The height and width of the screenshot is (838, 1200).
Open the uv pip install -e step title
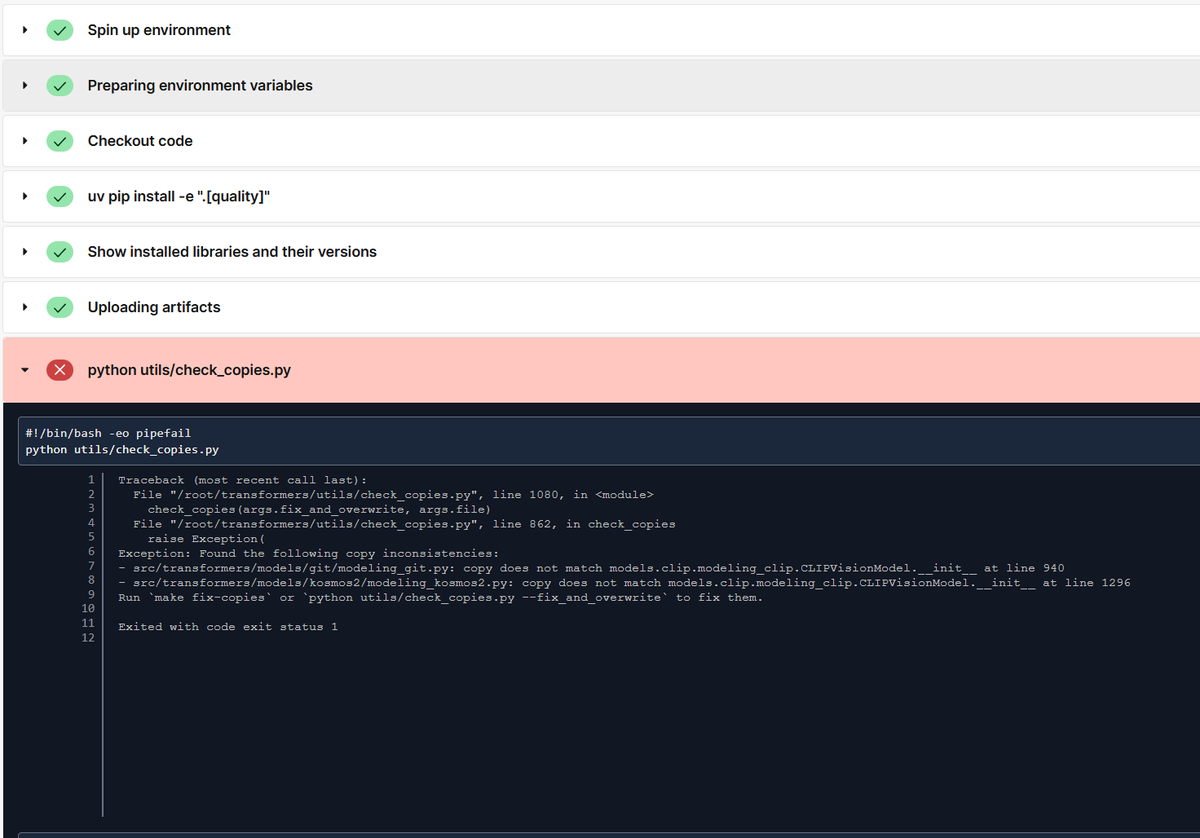(x=179, y=197)
